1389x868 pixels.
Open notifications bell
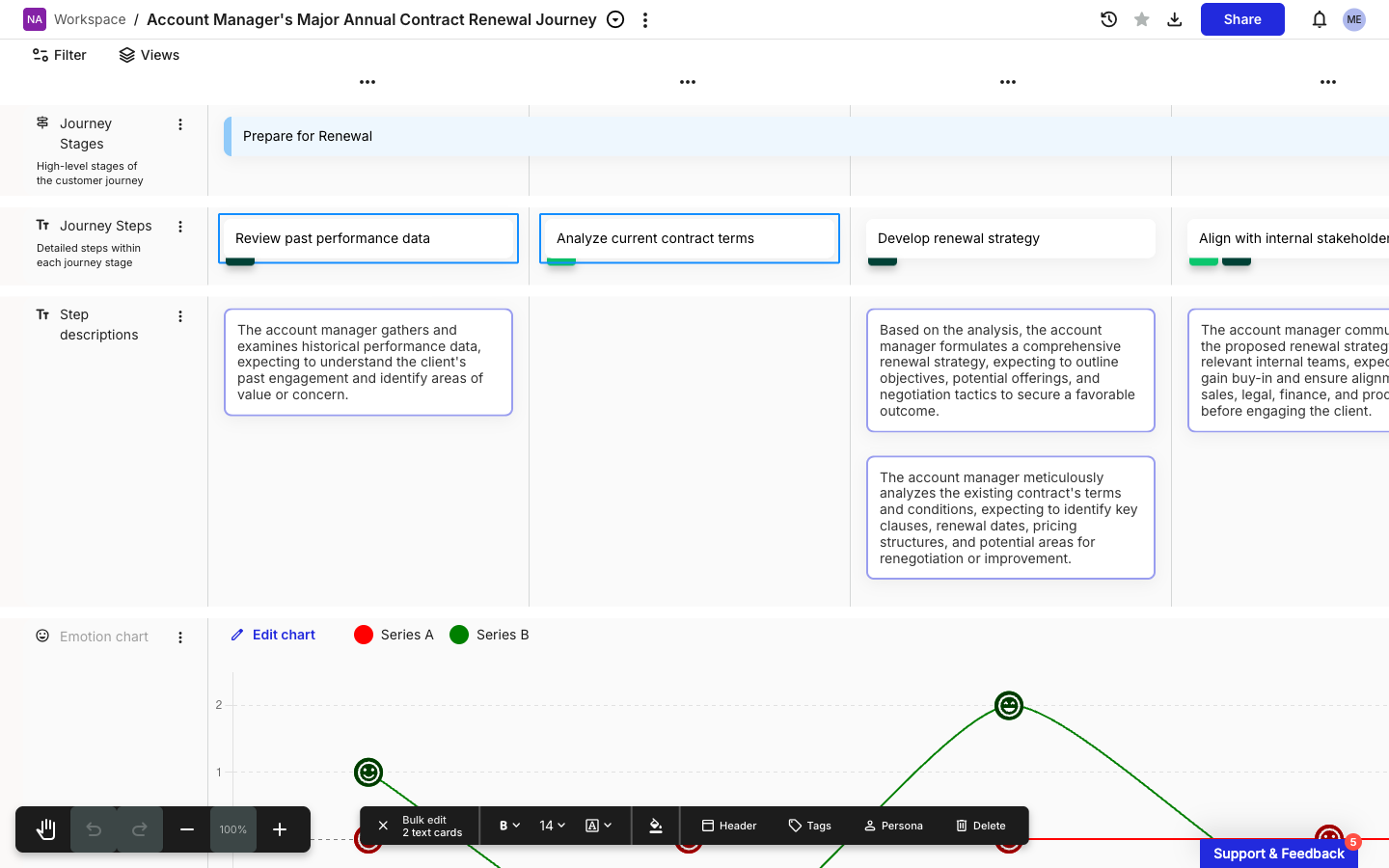pos(1320,19)
